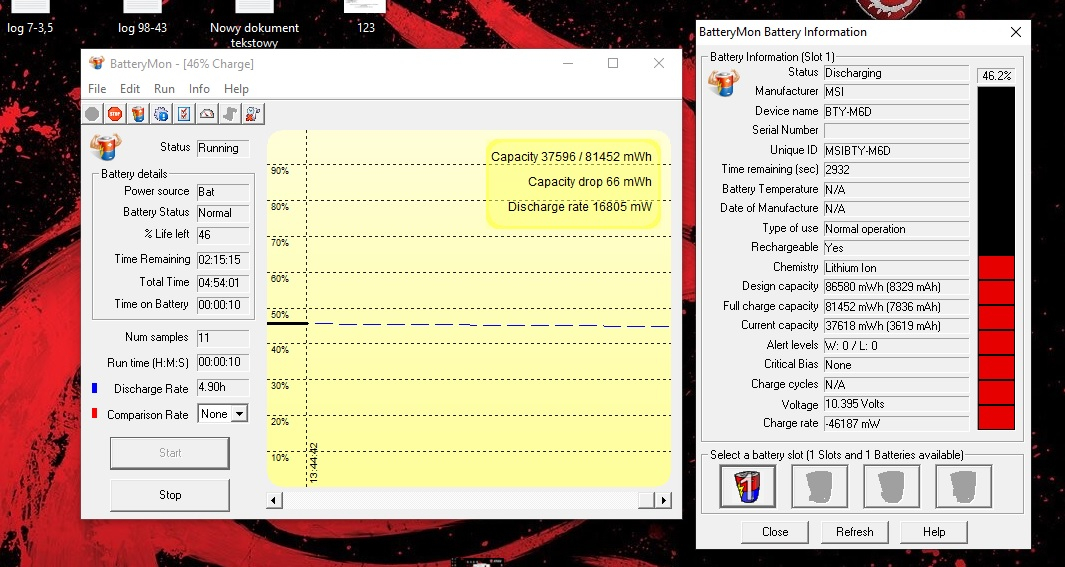Open the Edit menu
Screen dimensions: 1065x567
[130, 89]
